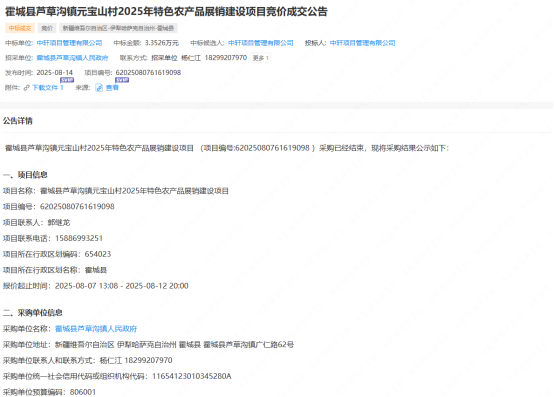This screenshot has height=397, width=554.
Task: Select the 中标成交 orange tag
Action: pyautogui.click(x=20, y=28)
